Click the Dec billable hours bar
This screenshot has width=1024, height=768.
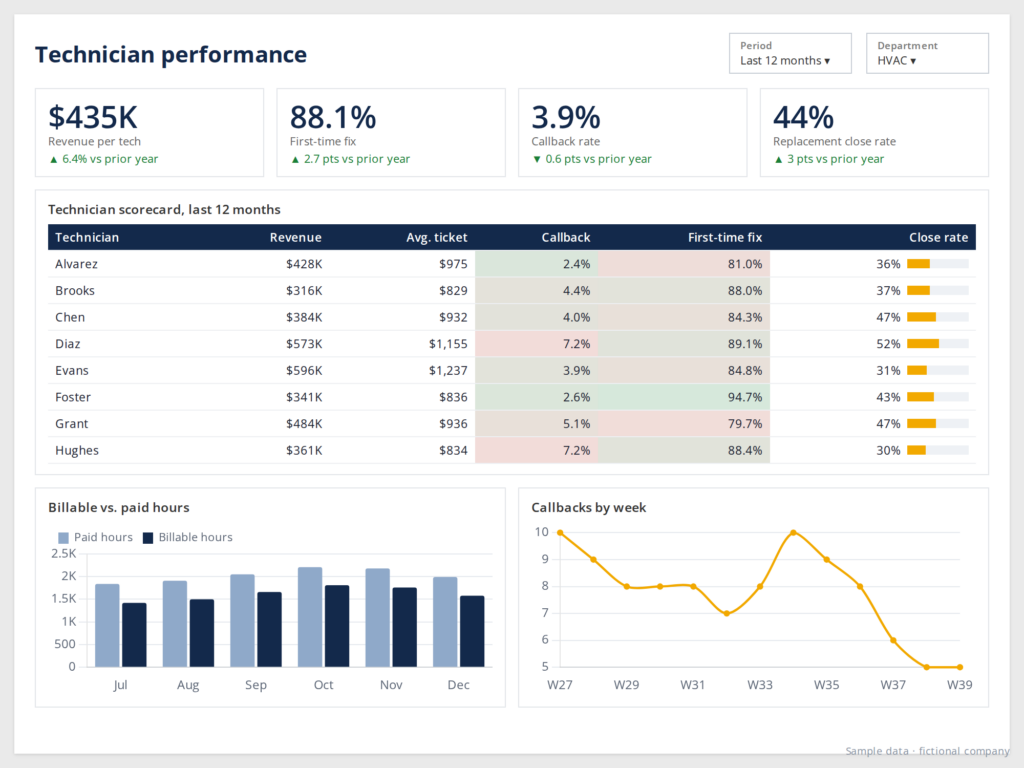pos(472,632)
